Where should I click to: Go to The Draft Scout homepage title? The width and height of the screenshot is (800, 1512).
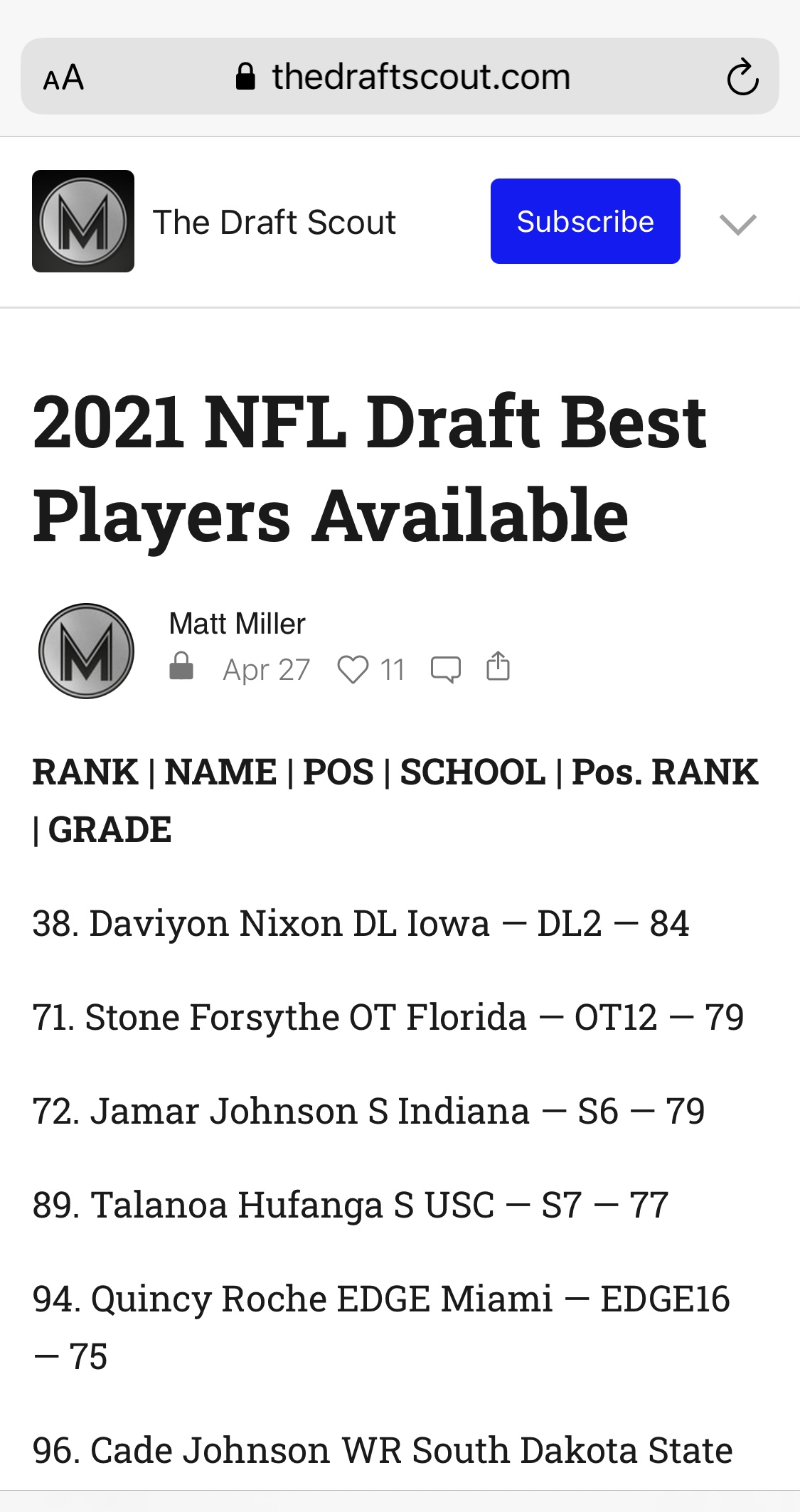(x=274, y=222)
